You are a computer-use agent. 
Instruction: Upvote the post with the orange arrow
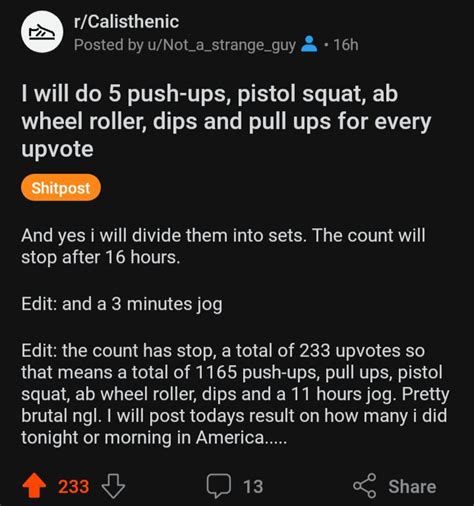[34, 486]
